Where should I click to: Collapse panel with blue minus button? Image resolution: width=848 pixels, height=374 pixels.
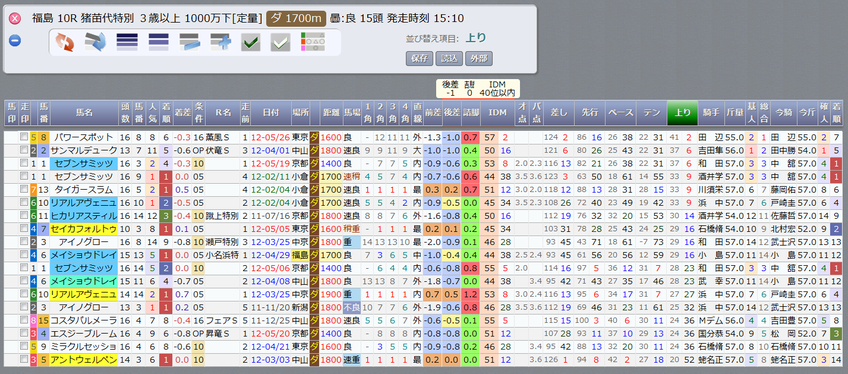click(15, 41)
